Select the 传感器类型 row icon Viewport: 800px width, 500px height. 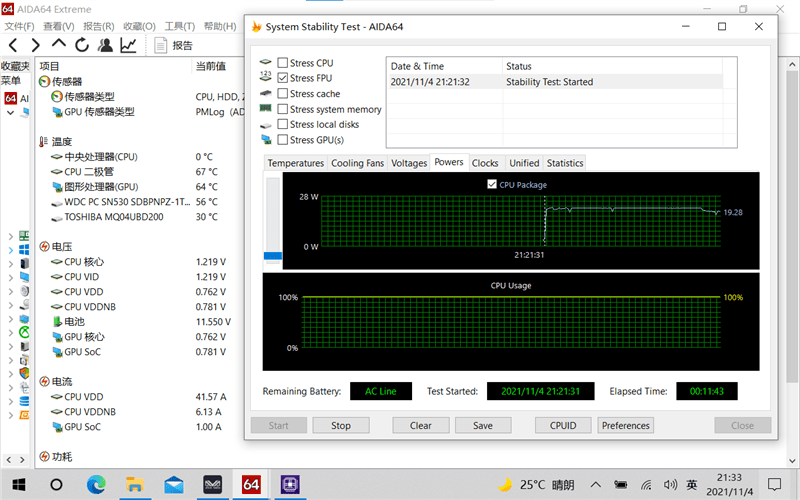[57, 96]
